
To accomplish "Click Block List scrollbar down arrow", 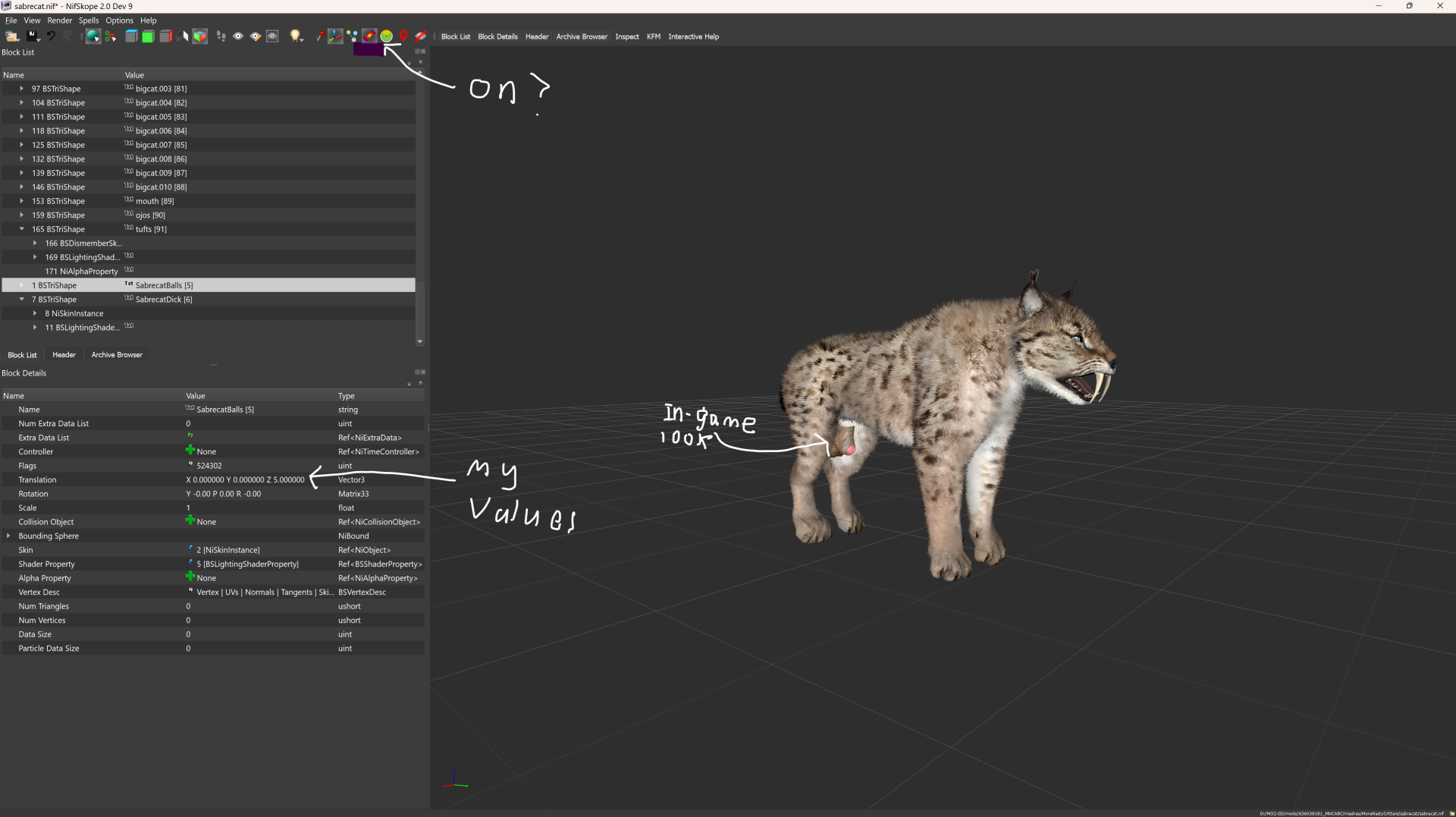I will point(420,342).
